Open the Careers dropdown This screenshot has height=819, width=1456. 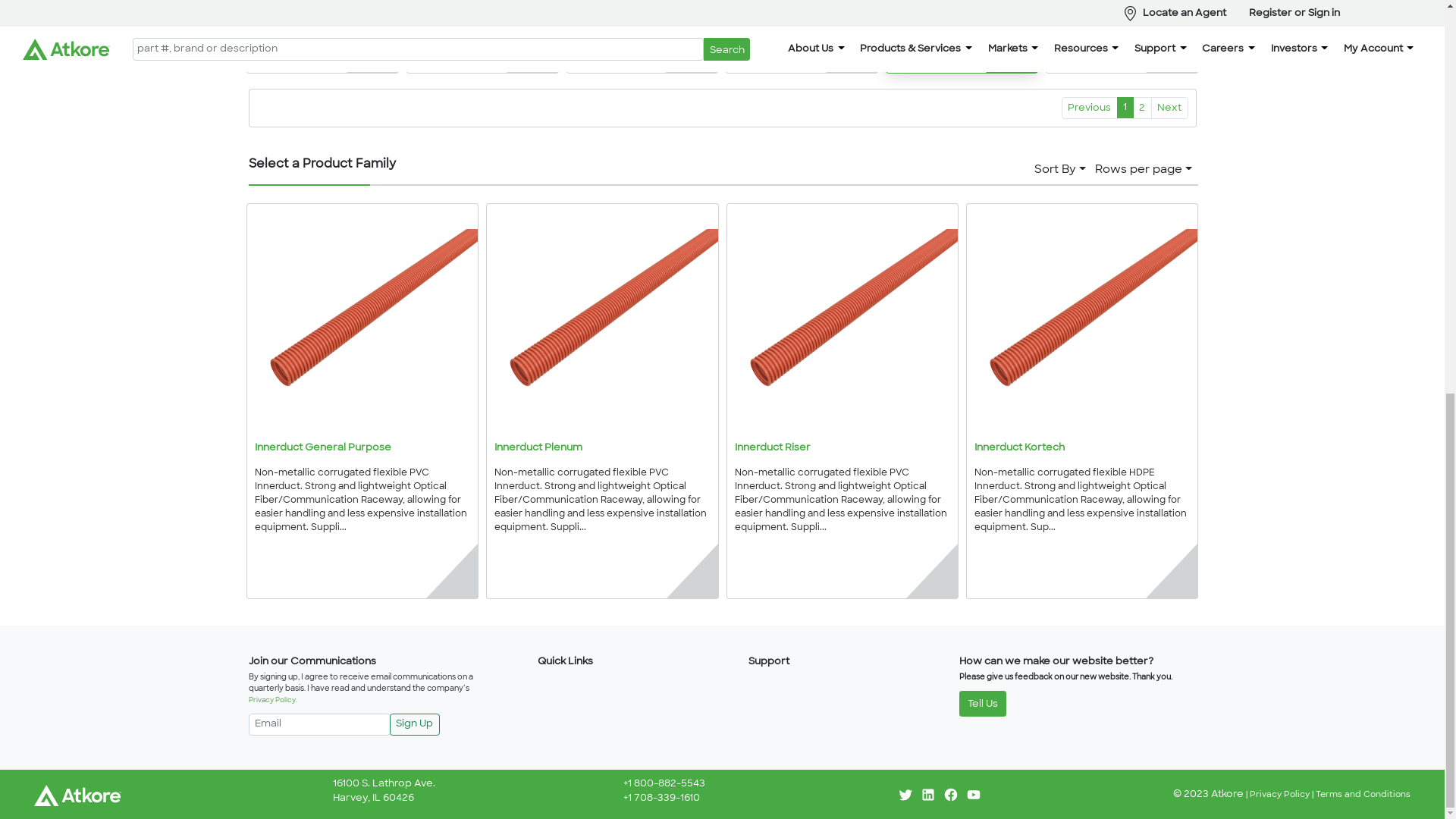pos(1228,49)
